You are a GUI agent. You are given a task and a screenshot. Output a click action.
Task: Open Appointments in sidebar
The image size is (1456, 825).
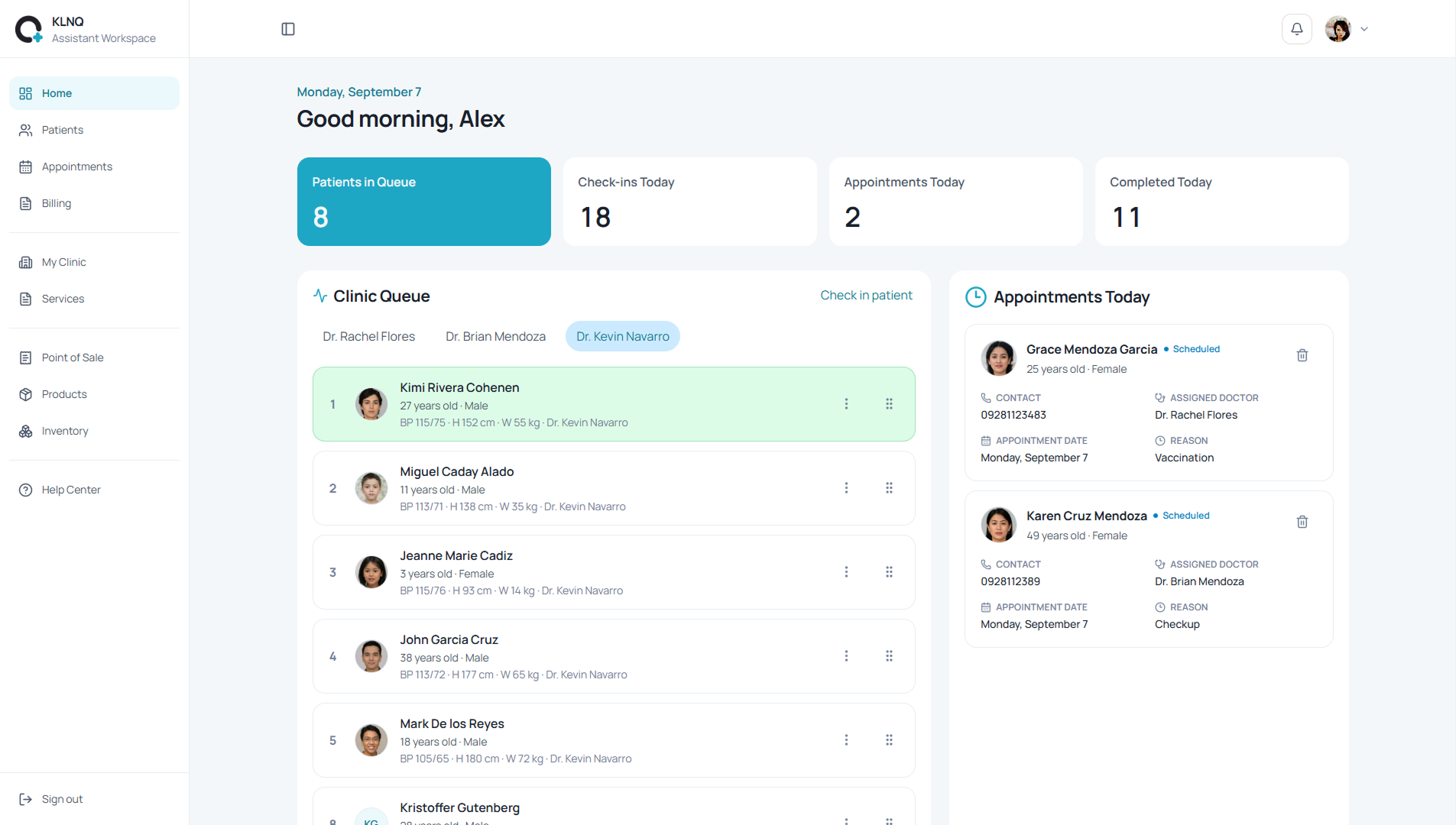tap(94, 167)
